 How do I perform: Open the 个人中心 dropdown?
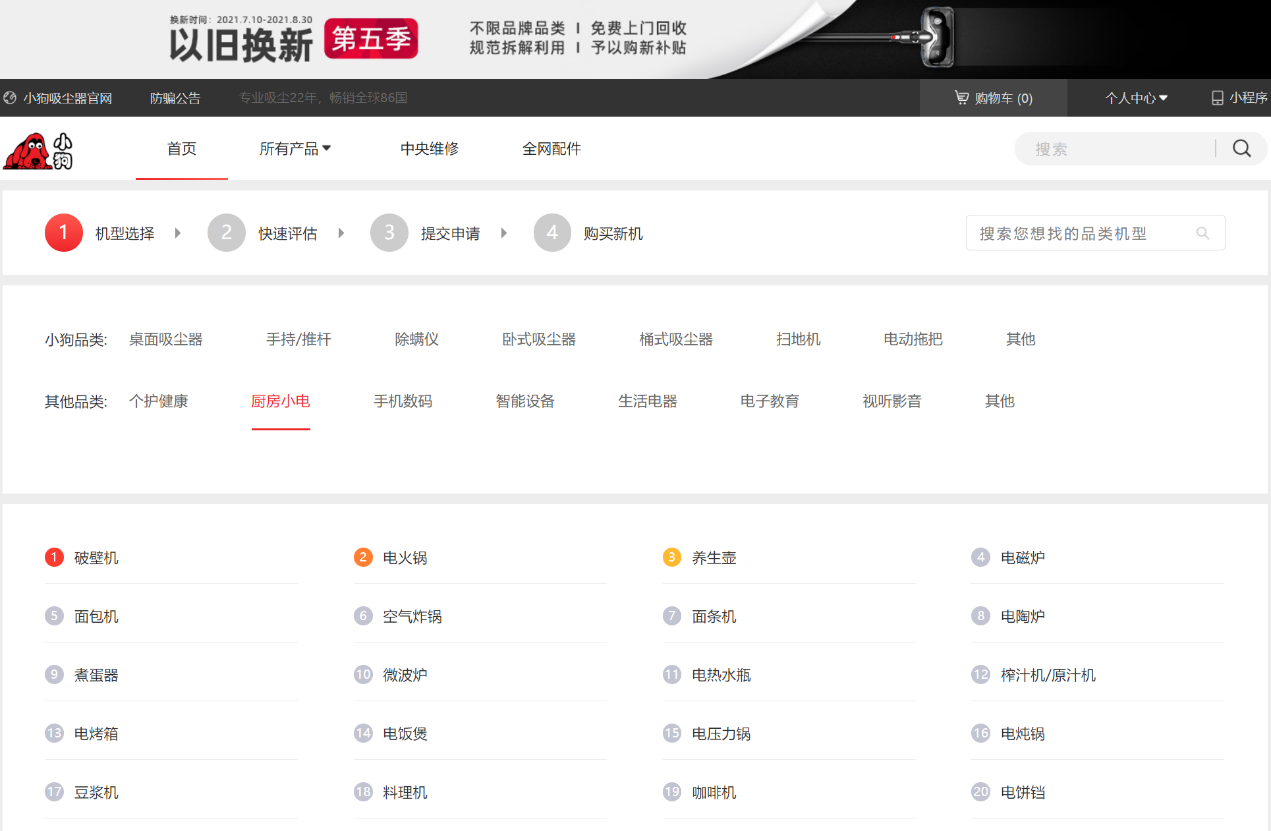pos(1135,98)
